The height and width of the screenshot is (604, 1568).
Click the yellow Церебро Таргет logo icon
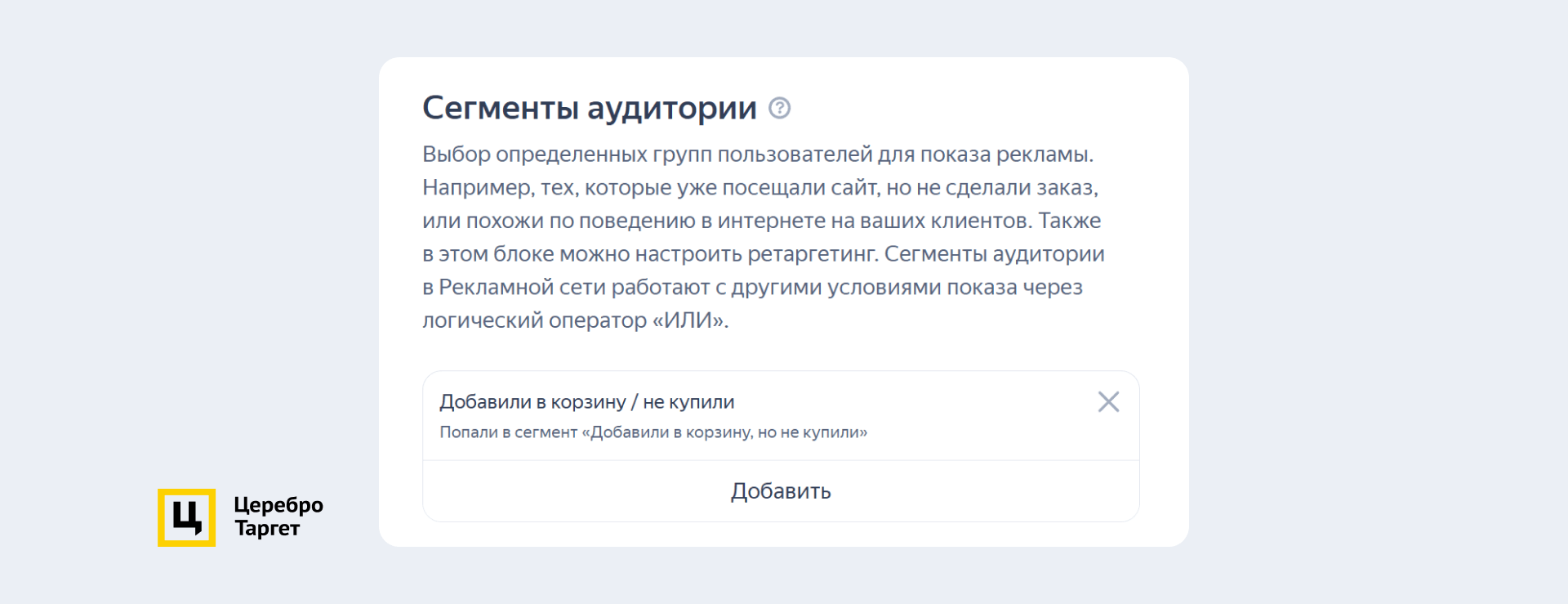coord(186,517)
